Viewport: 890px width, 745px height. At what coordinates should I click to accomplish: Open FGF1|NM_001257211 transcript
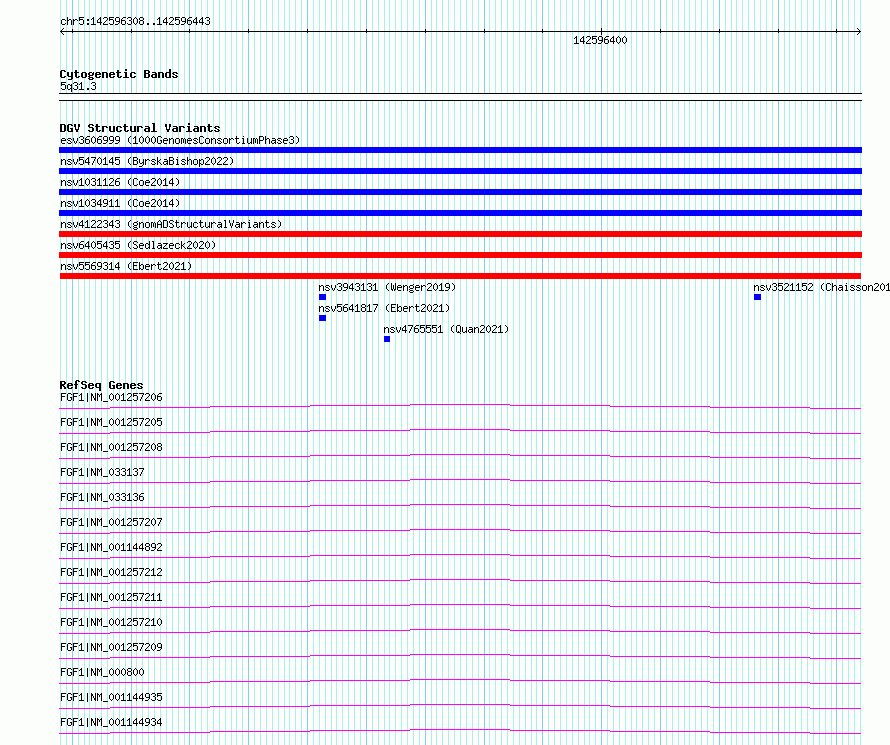(x=111, y=597)
